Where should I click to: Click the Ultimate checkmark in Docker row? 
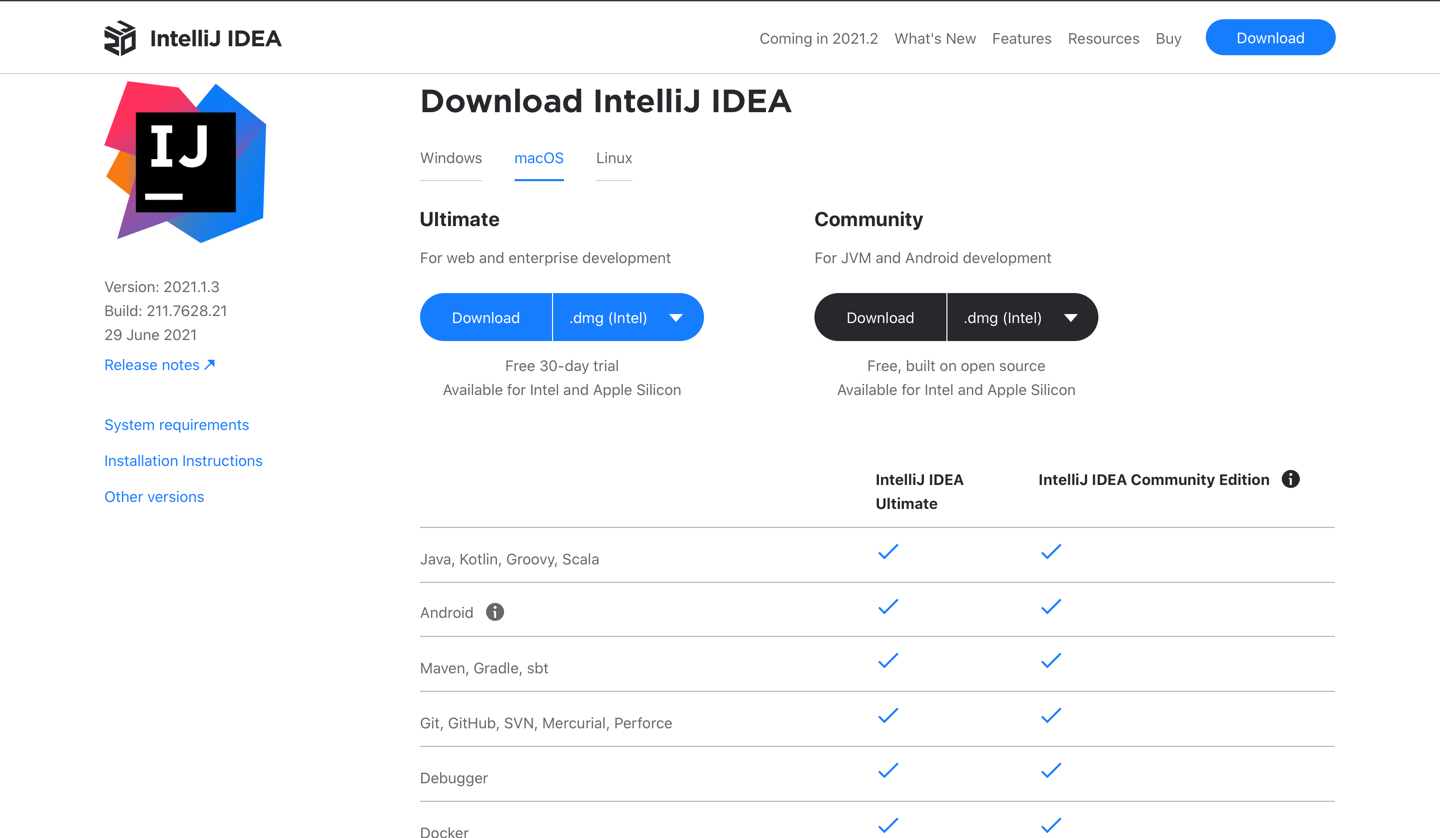tap(888, 825)
